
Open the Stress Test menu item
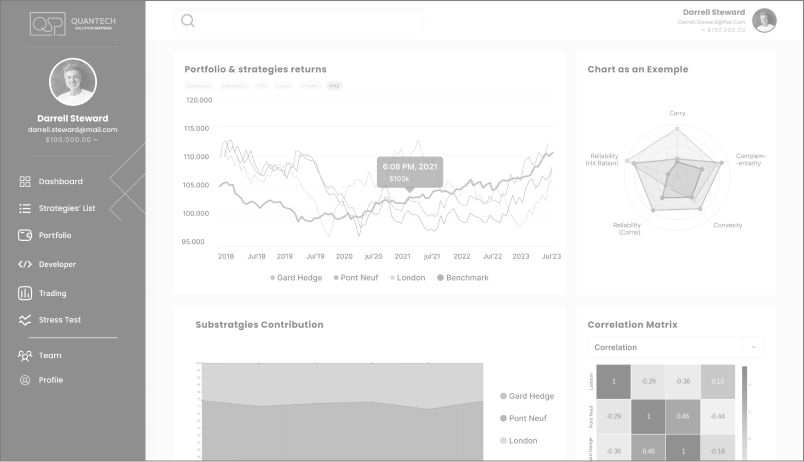(59, 320)
